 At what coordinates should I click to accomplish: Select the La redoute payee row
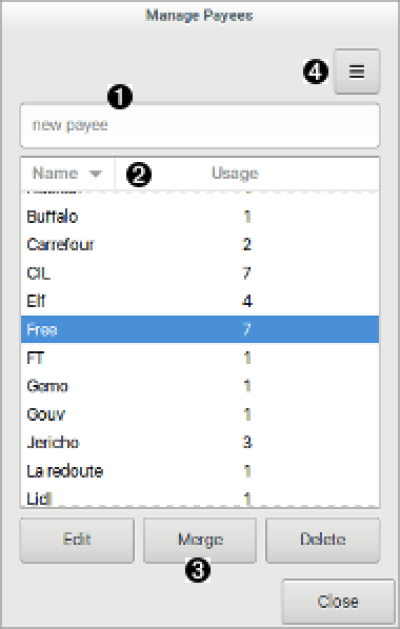(200, 471)
